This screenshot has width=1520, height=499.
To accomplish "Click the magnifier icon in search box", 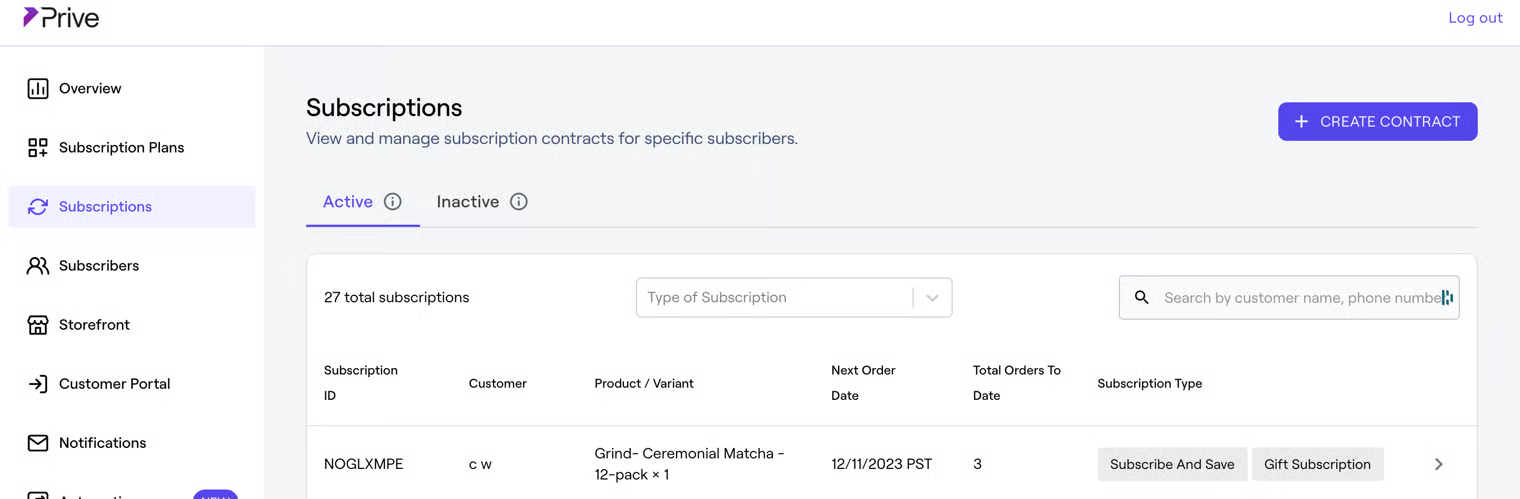I will pyautogui.click(x=1141, y=298).
